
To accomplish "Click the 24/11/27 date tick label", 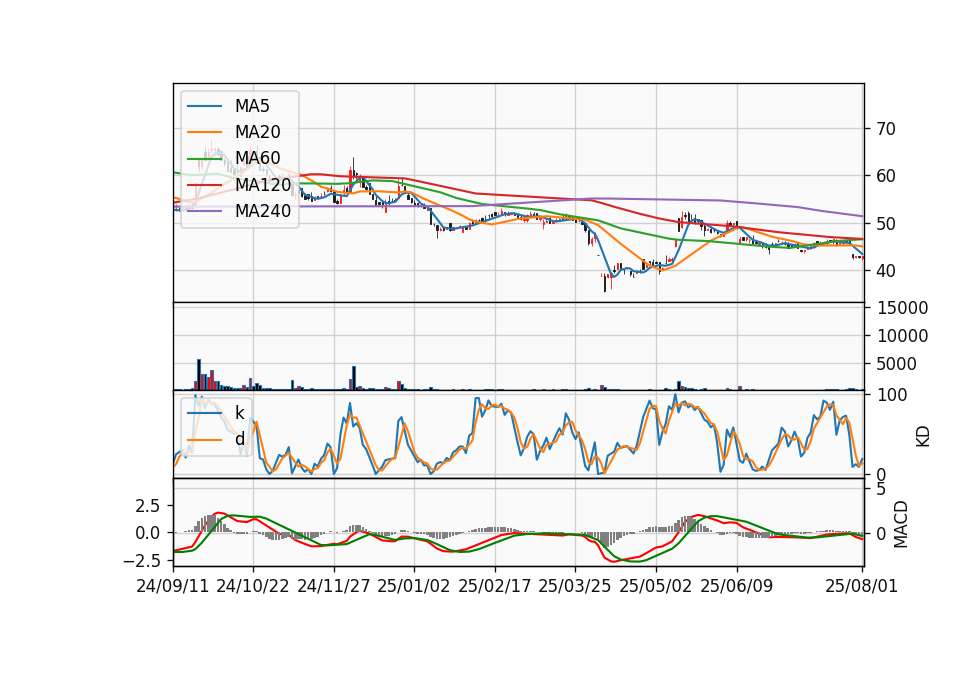I will pyautogui.click(x=334, y=586).
